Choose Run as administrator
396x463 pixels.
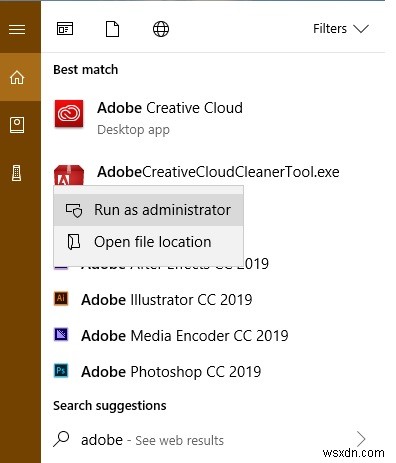148,210
